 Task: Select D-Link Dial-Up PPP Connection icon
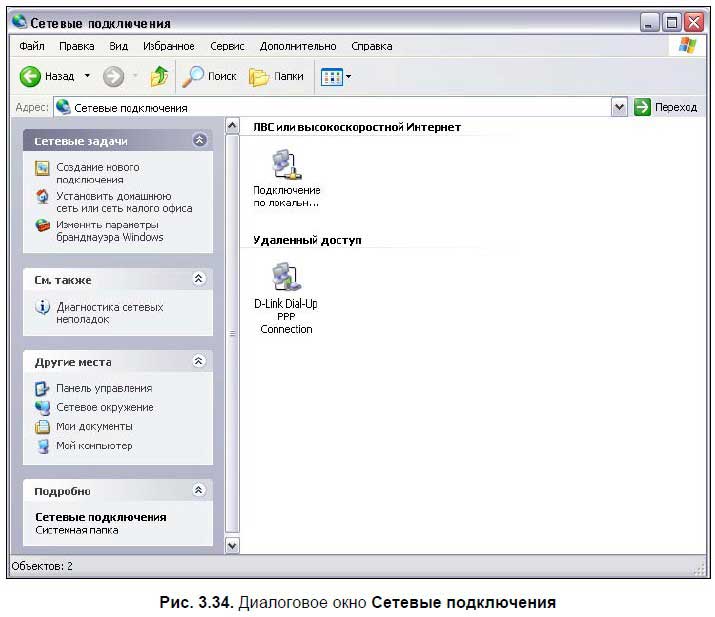click(286, 276)
